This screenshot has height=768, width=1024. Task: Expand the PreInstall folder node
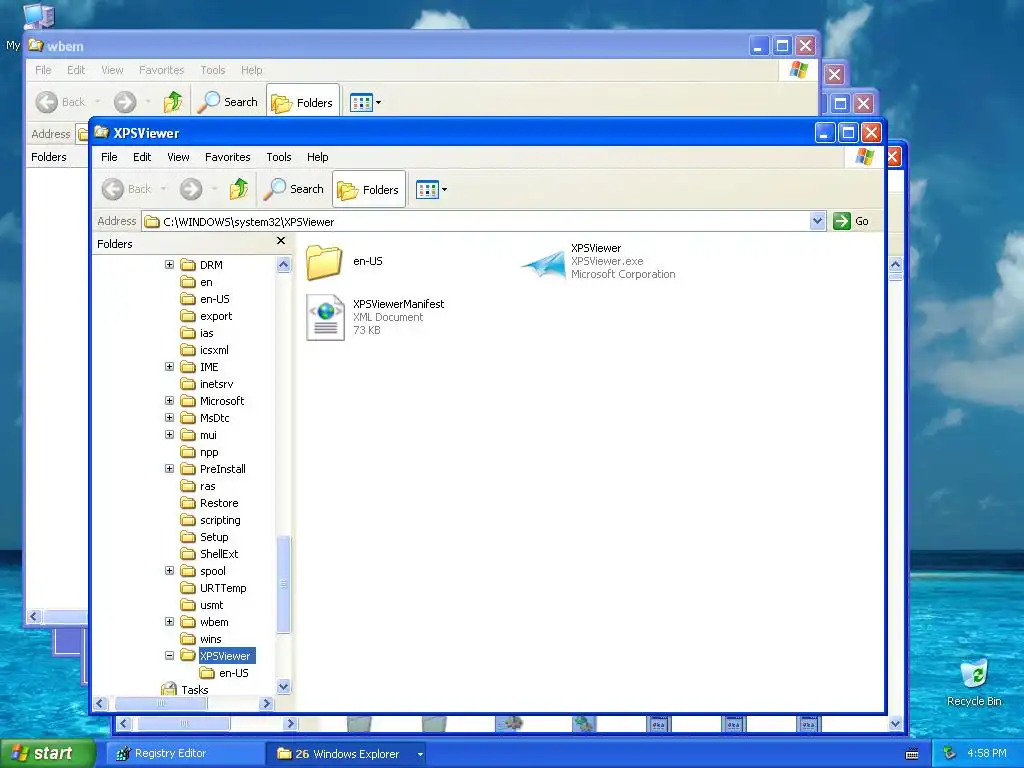point(169,468)
